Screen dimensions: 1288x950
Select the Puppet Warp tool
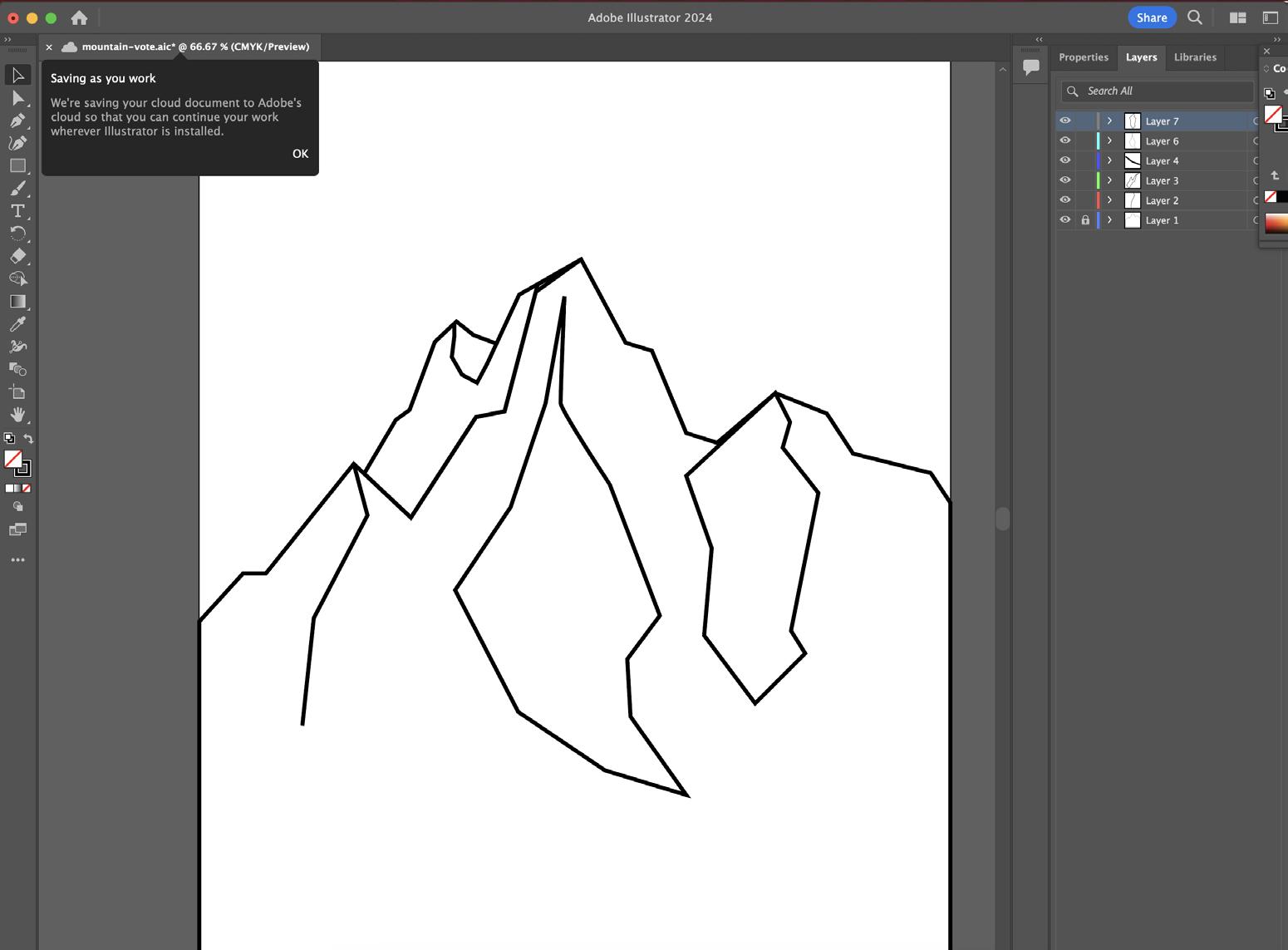point(17,347)
